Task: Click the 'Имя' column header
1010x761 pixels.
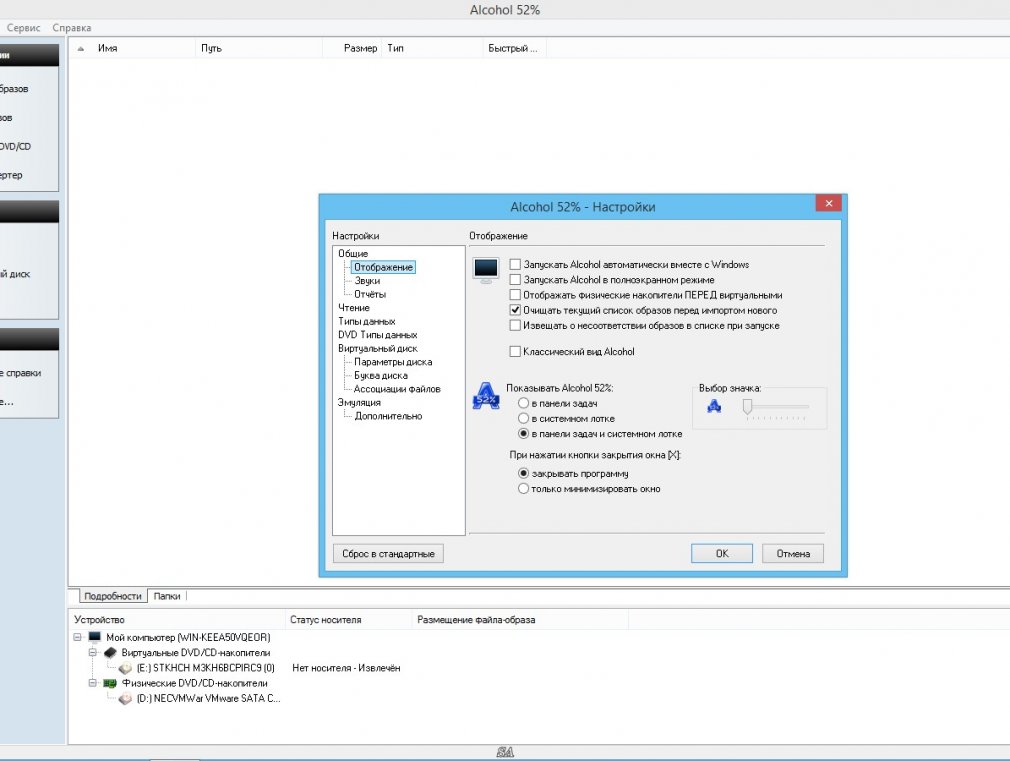Action: tap(131, 48)
